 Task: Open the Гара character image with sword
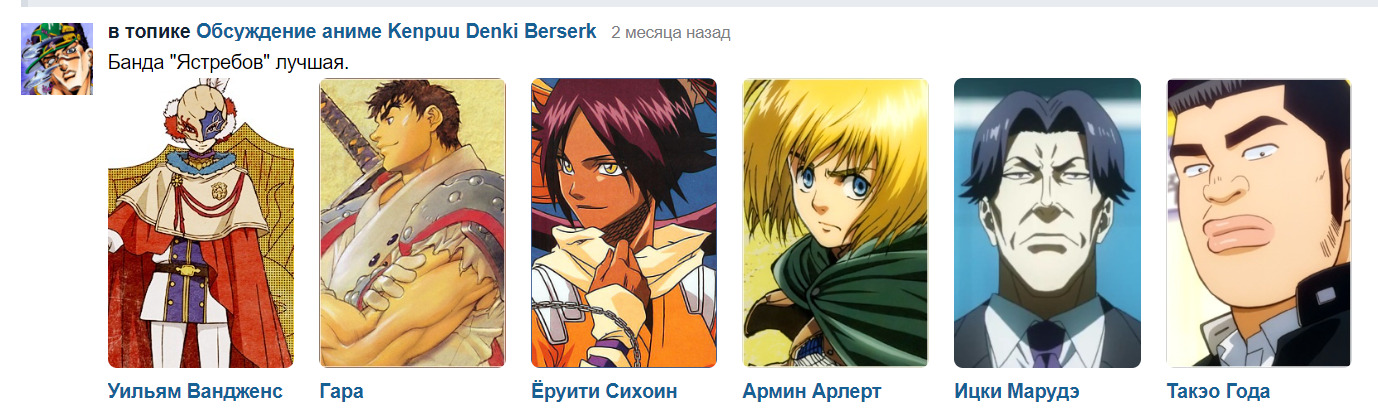coord(412,223)
